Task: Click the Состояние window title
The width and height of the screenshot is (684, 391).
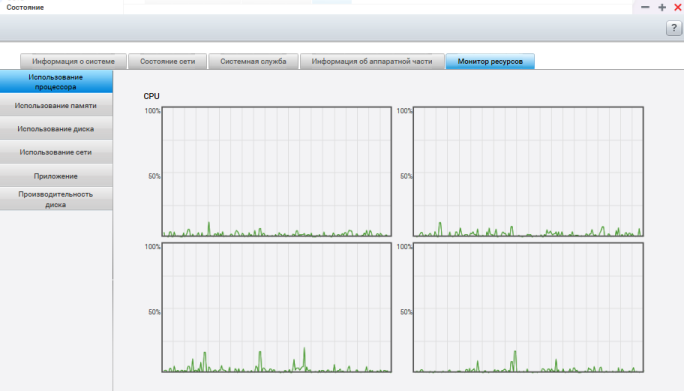Action: coord(25,7)
